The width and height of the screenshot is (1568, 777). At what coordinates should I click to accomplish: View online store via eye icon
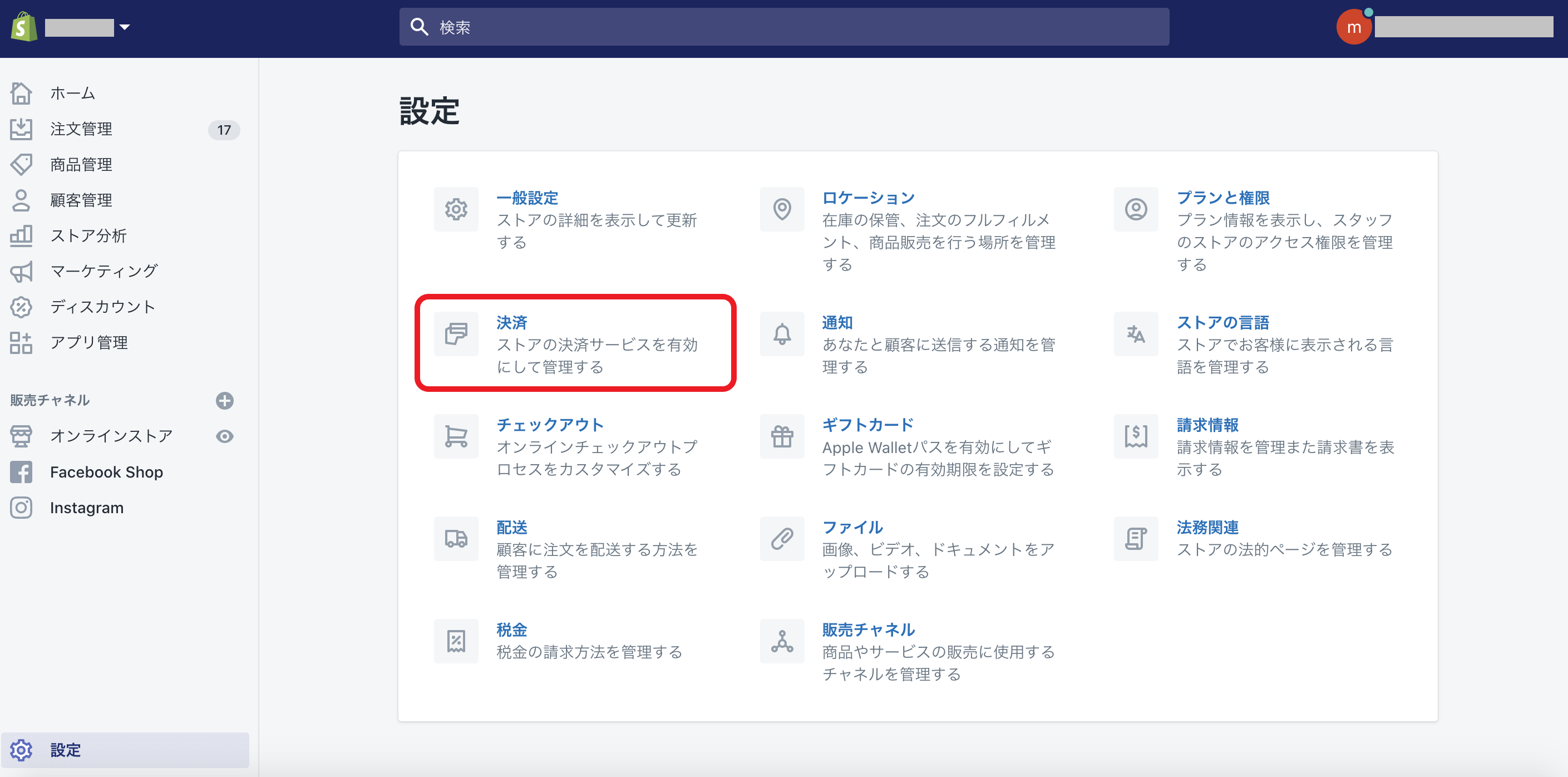225,436
